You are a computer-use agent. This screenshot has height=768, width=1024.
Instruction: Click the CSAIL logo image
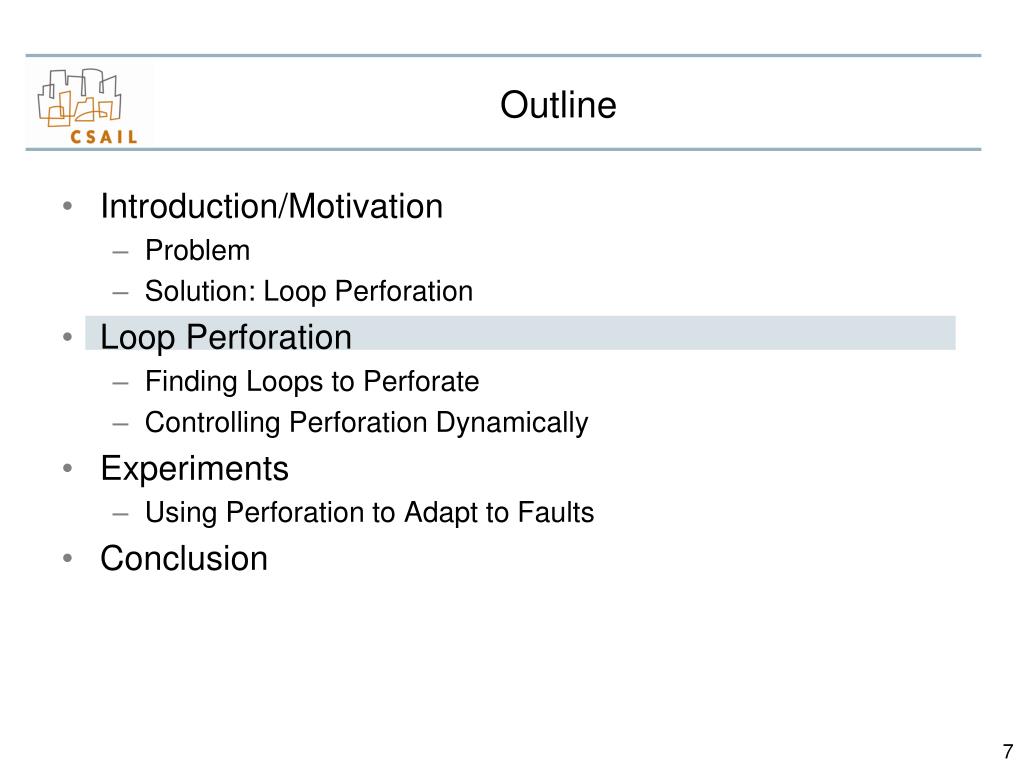pyautogui.click(x=88, y=105)
